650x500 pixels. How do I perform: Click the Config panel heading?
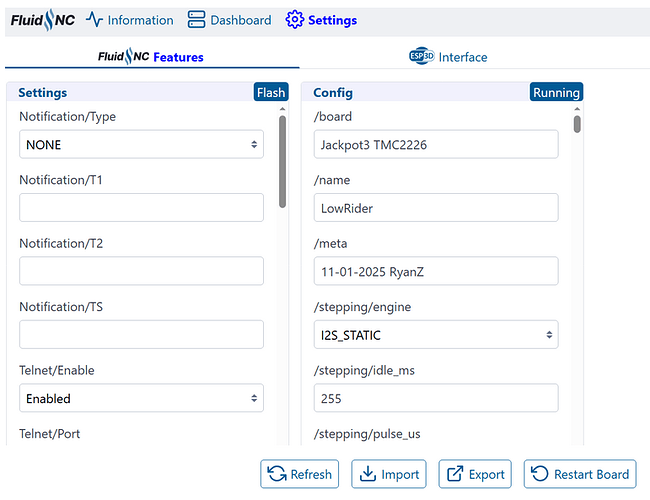(x=333, y=92)
